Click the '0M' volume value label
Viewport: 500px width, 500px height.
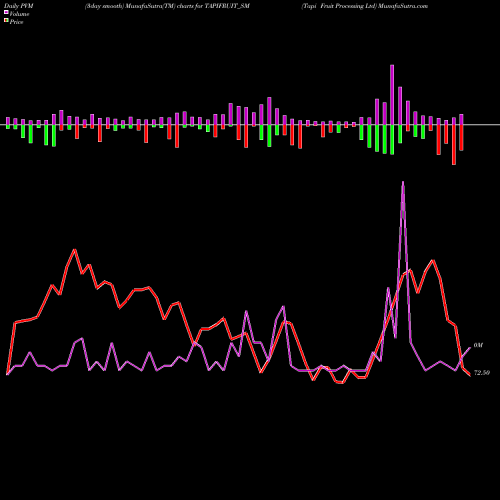pyautogui.click(x=478, y=345)
